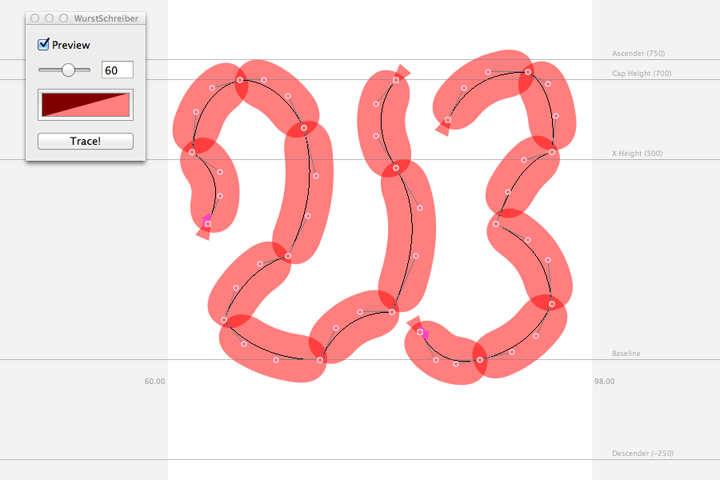Screen dimensions: 720x480
Task: Select middle stroke's end node at cap height
Action: click(x=396, y=80)
